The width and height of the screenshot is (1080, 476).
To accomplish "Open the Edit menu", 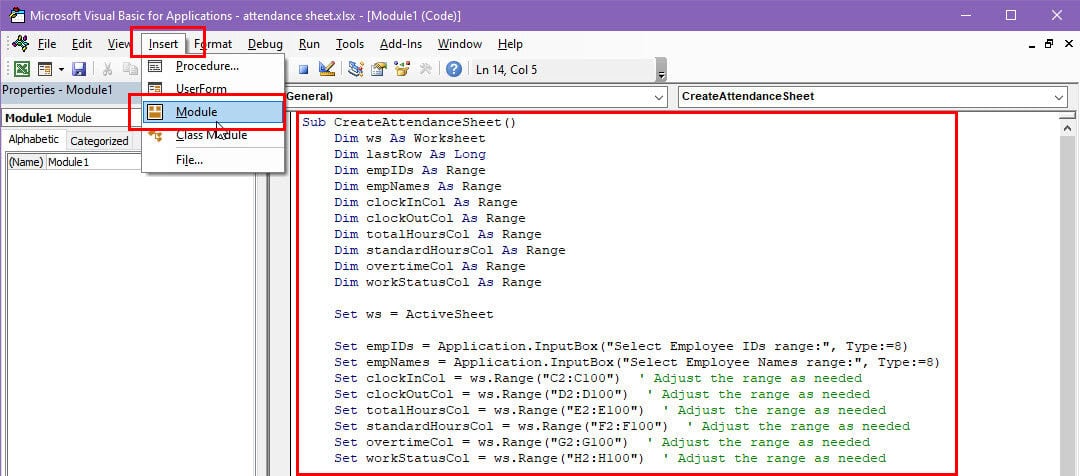I will pyautogui.click(x=82, y=44).
